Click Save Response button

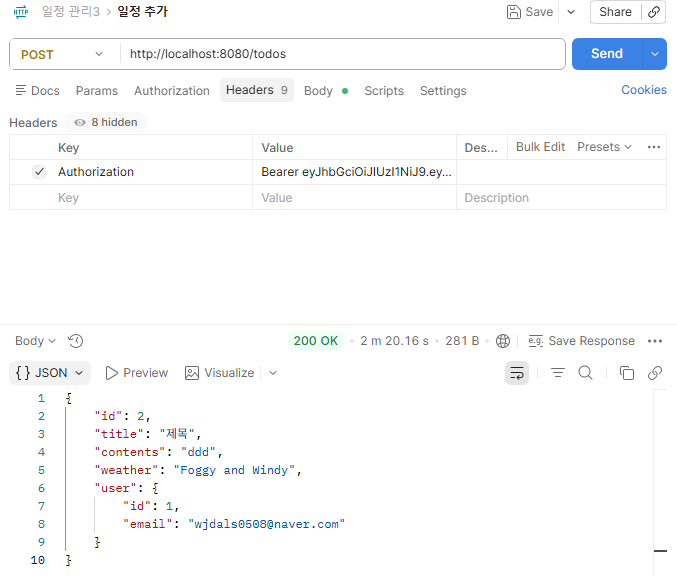point(581,341)
